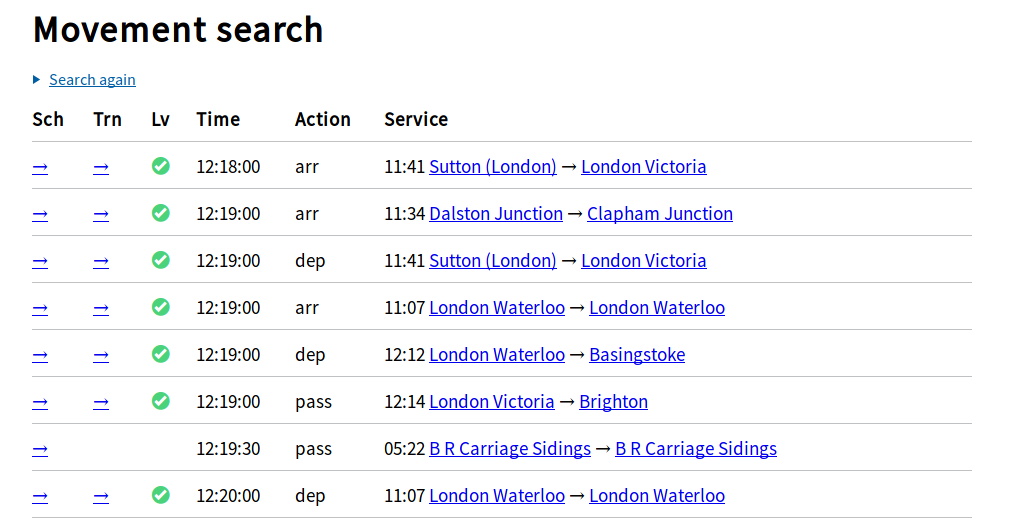This screenshot has height=528, width=1029.
Task: Open the Basingstoke destination link
Action: click(x=637, y=355)
